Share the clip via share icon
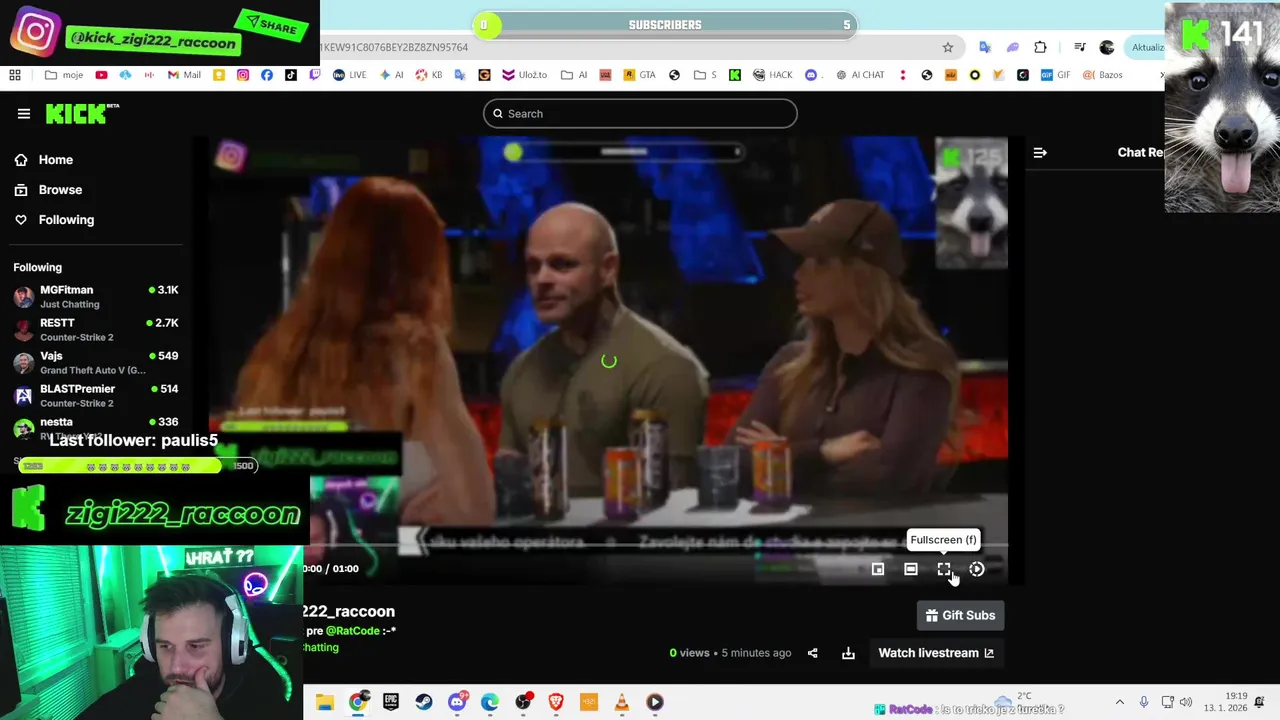 (x=812, y=653)
